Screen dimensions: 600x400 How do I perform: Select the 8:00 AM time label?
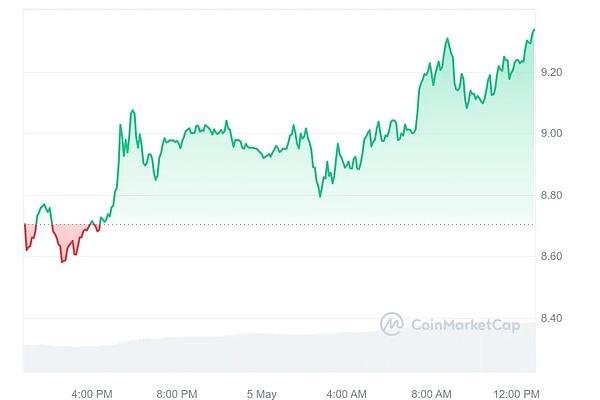click(431, 394)
